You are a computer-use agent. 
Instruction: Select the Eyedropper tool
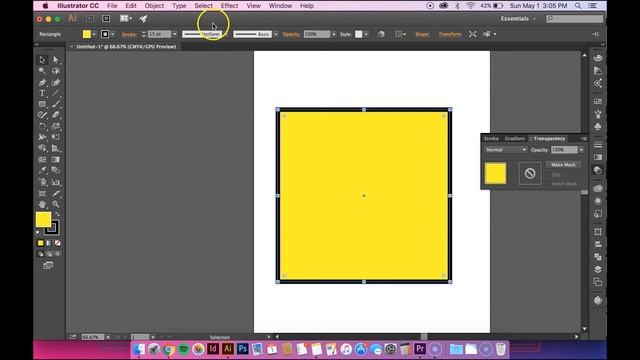42,170
